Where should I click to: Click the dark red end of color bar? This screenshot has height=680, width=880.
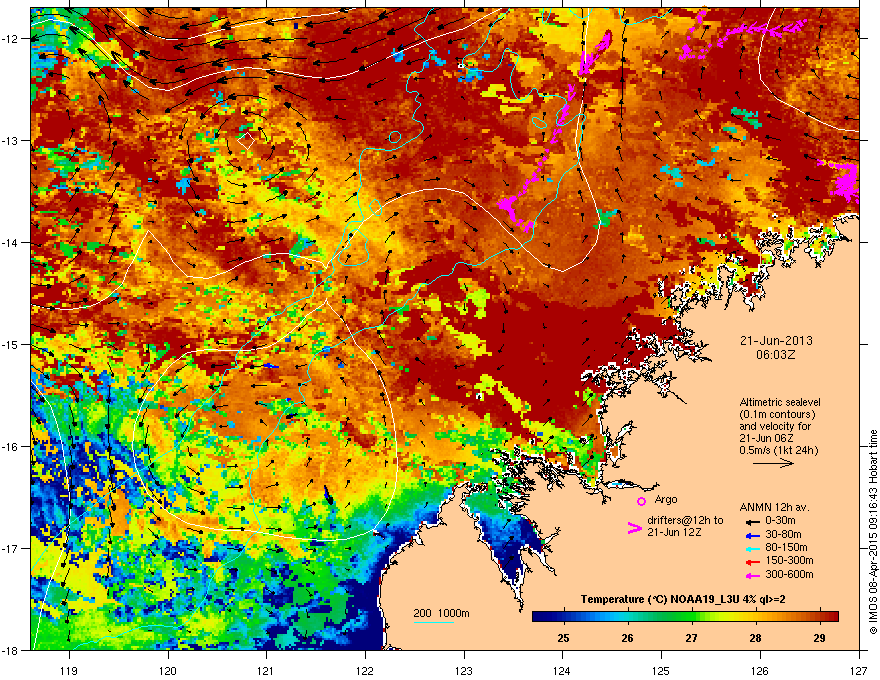click(x=834, y=616)
